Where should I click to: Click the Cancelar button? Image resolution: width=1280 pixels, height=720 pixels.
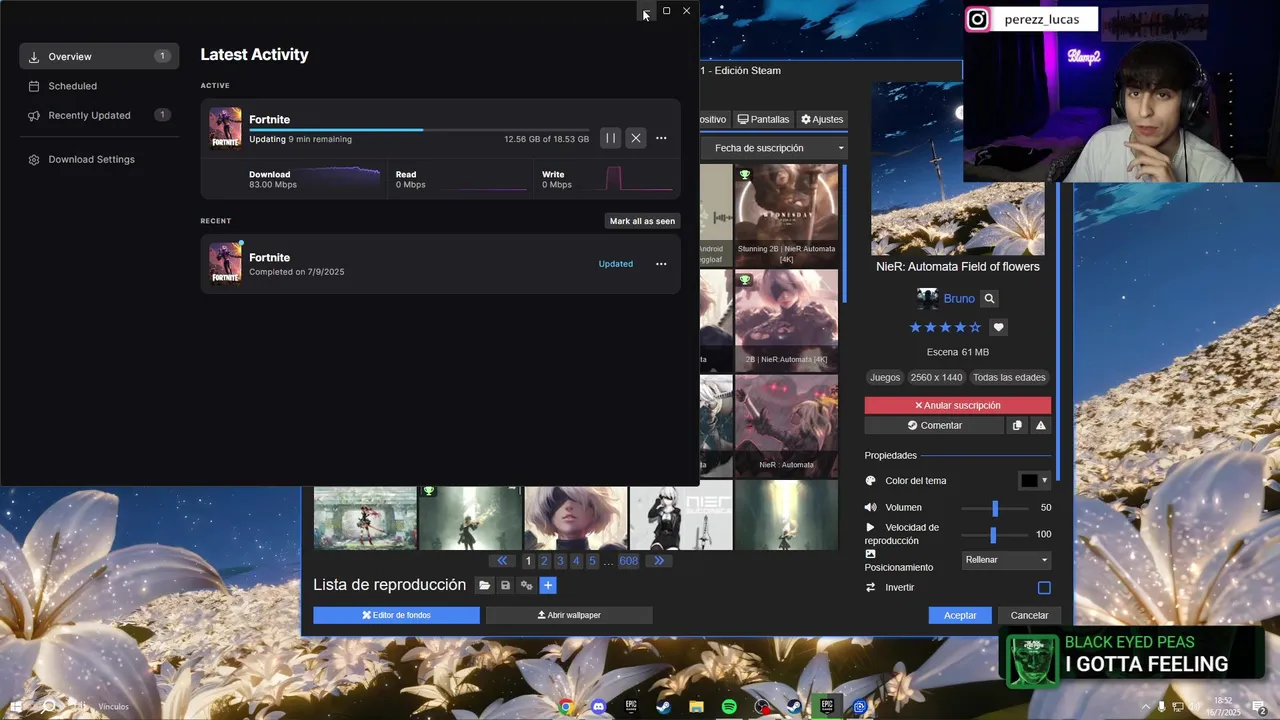tap(1029, 615)
